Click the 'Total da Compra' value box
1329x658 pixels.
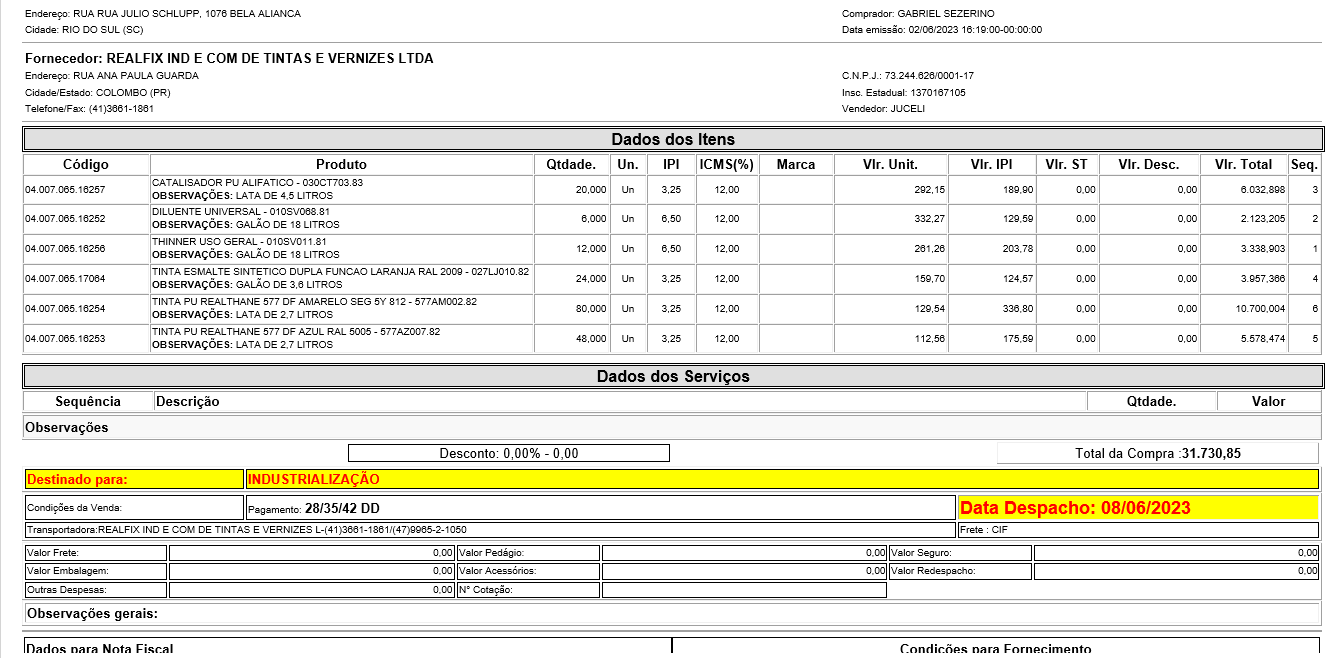[1157, 453]
